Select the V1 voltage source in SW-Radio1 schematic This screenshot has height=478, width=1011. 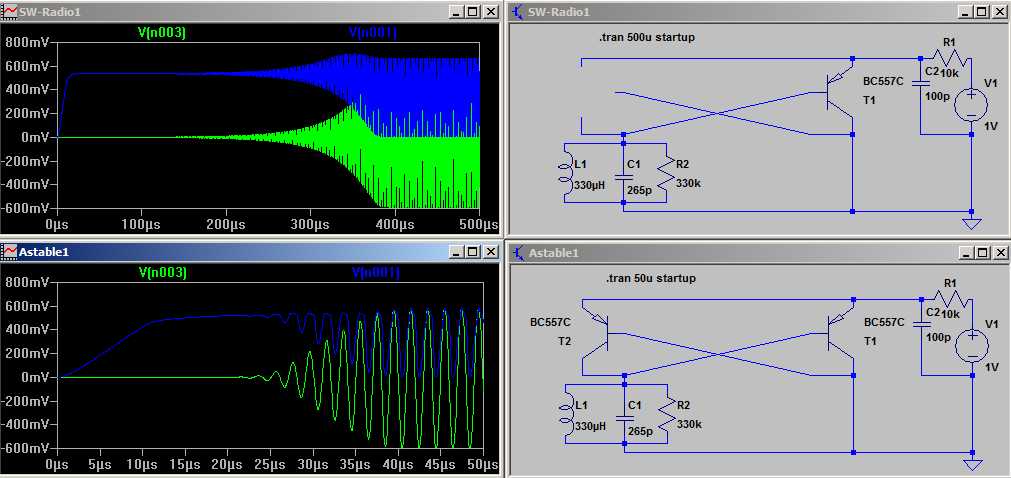click(970, 105)
